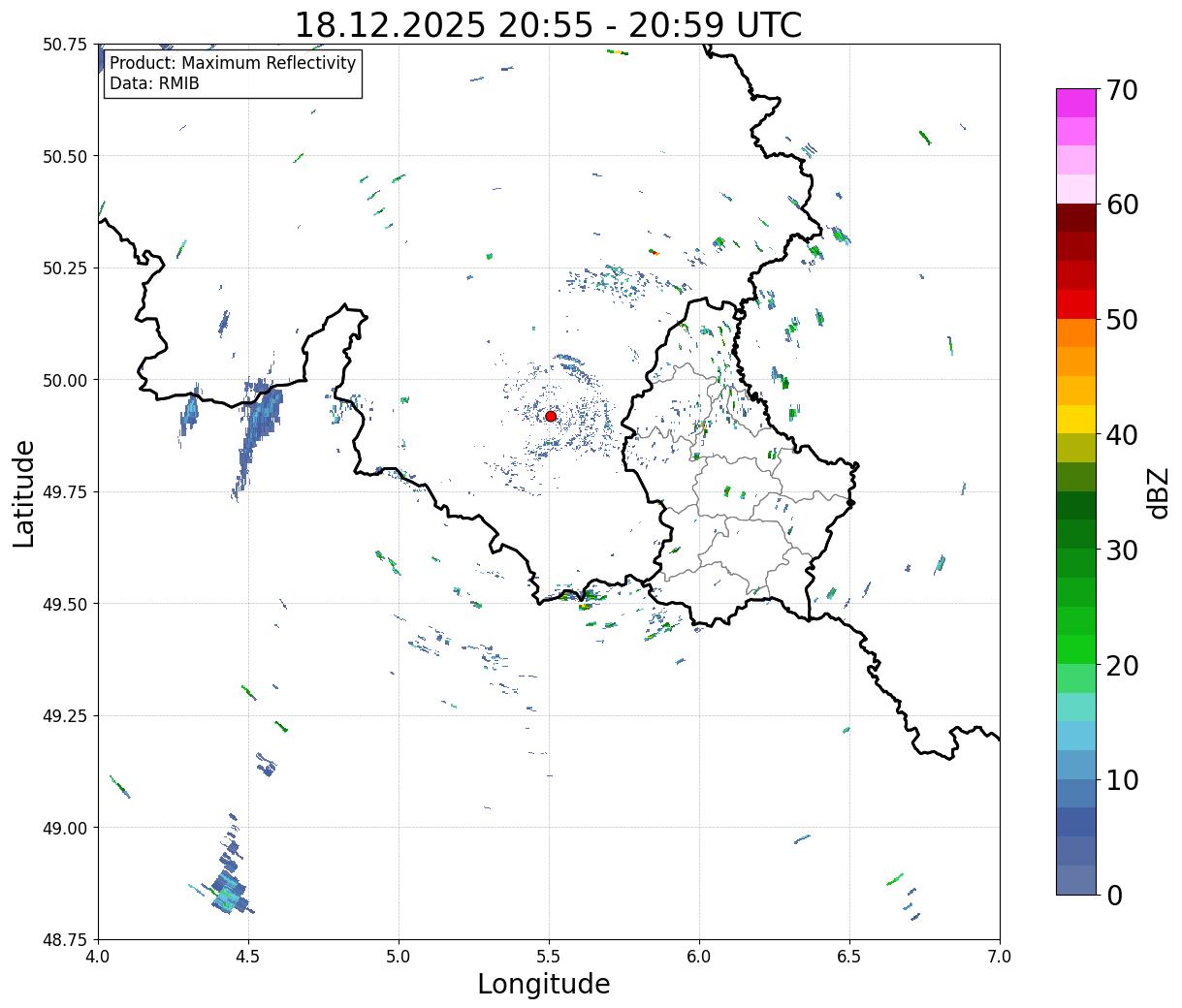Click the top magenta swatch in the colorbar
This screenshot has height=1008, width=1182.
click(x=1076, y=103)
